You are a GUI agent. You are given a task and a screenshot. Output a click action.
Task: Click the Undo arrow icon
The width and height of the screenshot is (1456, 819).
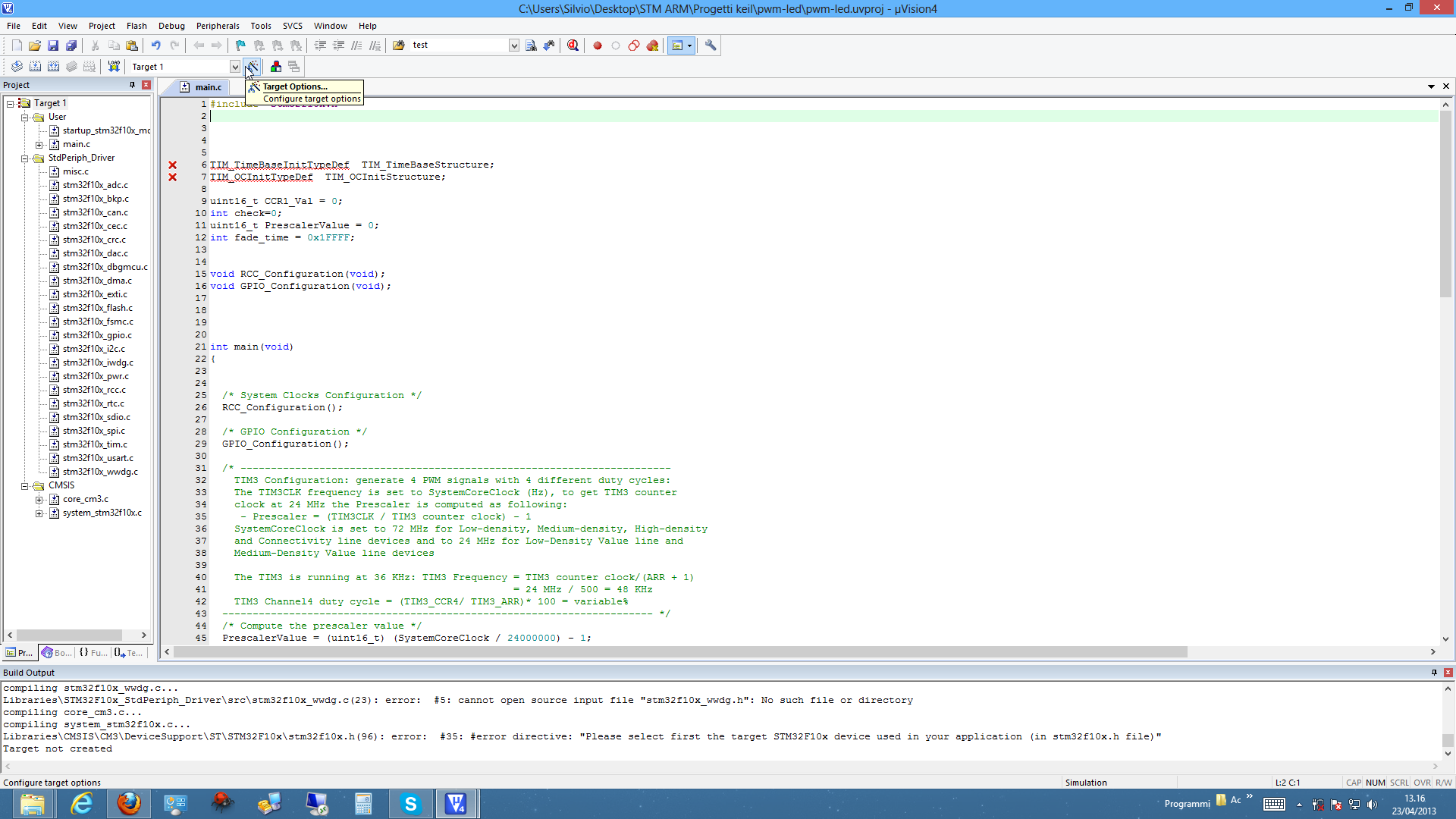pyautogui.click(x=155, y=45)
